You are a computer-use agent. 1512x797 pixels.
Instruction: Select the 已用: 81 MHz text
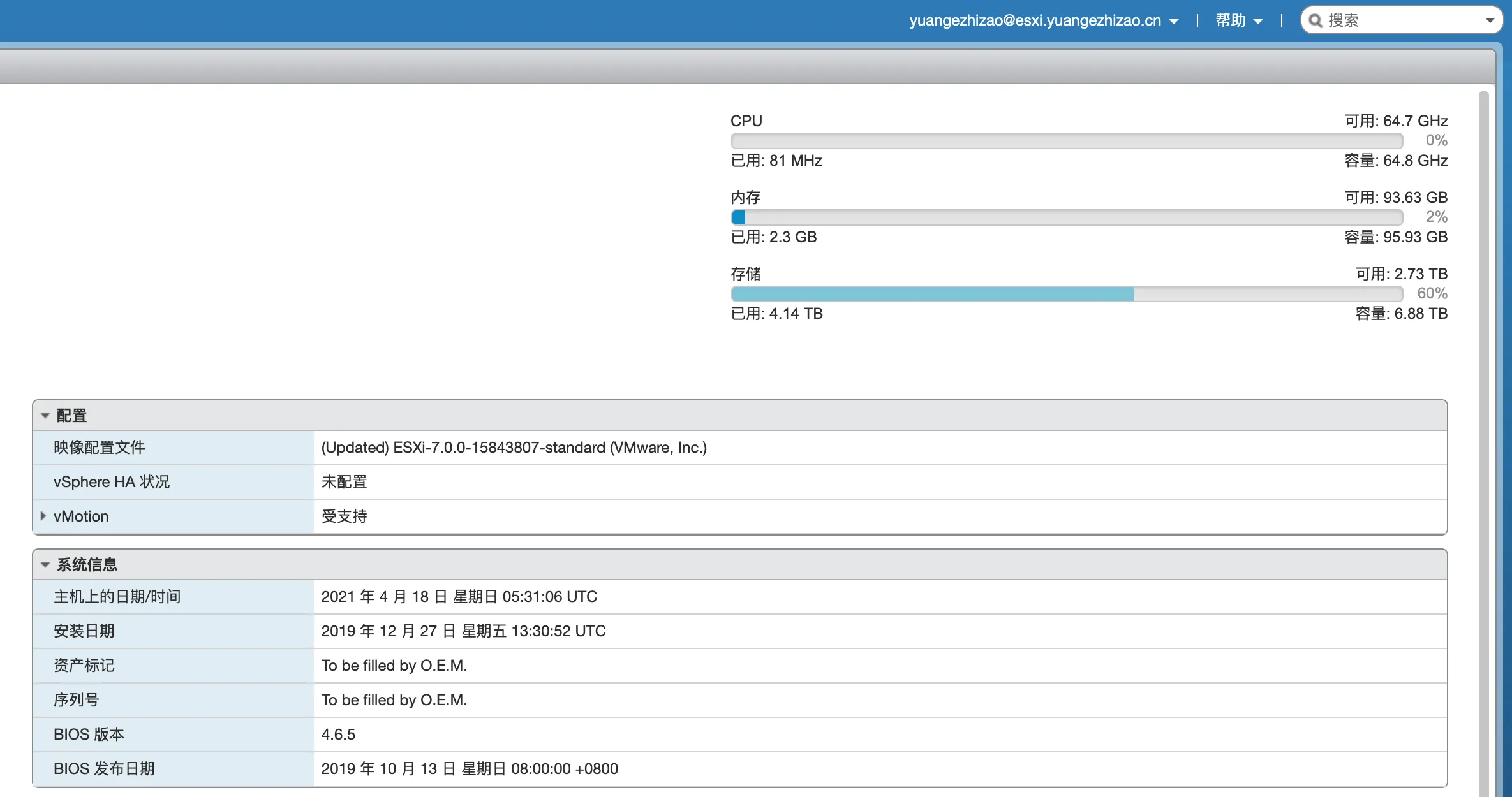[x=776, y=161]
